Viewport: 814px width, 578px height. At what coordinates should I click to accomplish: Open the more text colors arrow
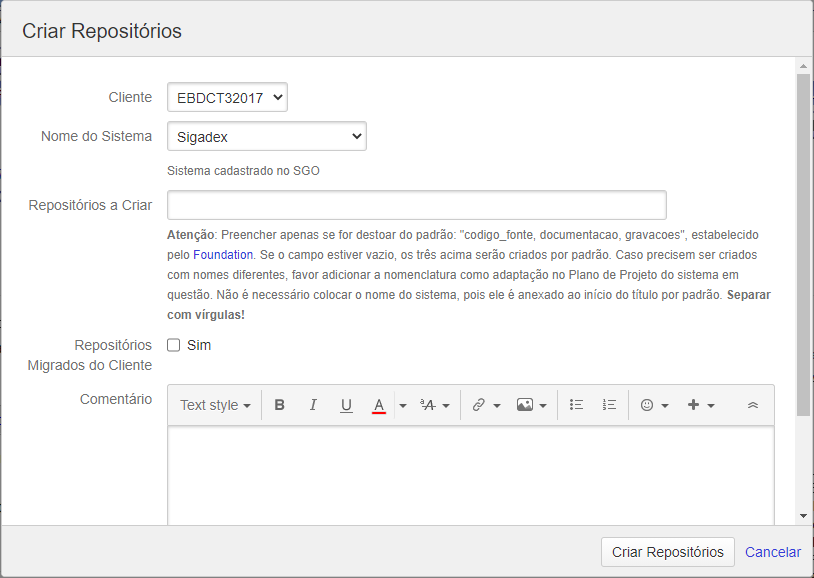pos(403,405)
